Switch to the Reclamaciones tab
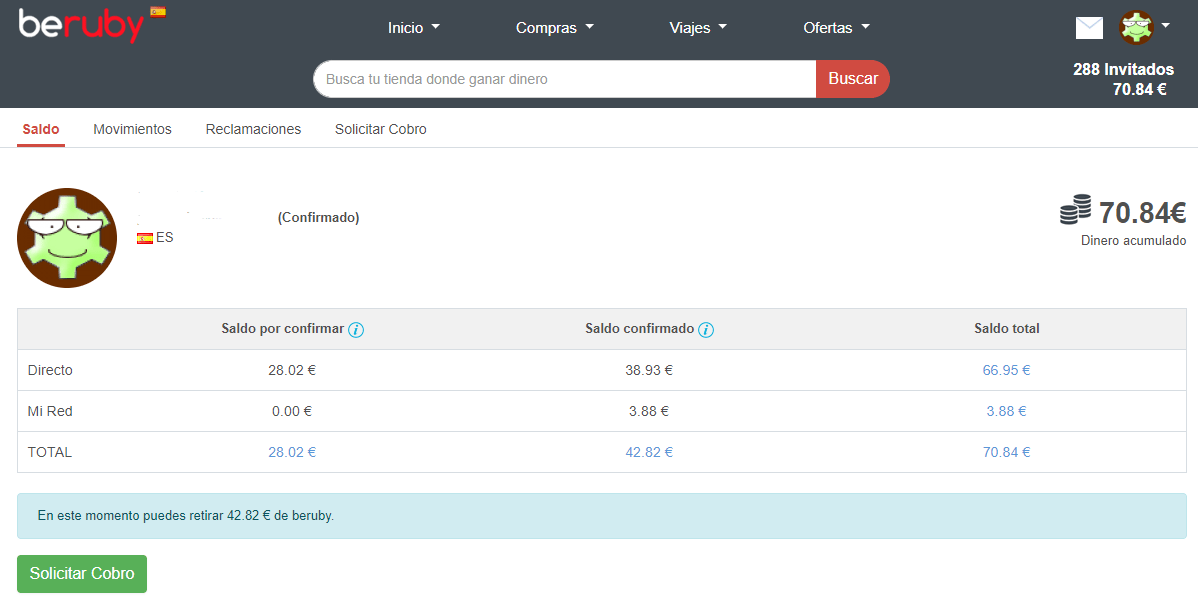The image size is (1198, 603). click(253, 129)
